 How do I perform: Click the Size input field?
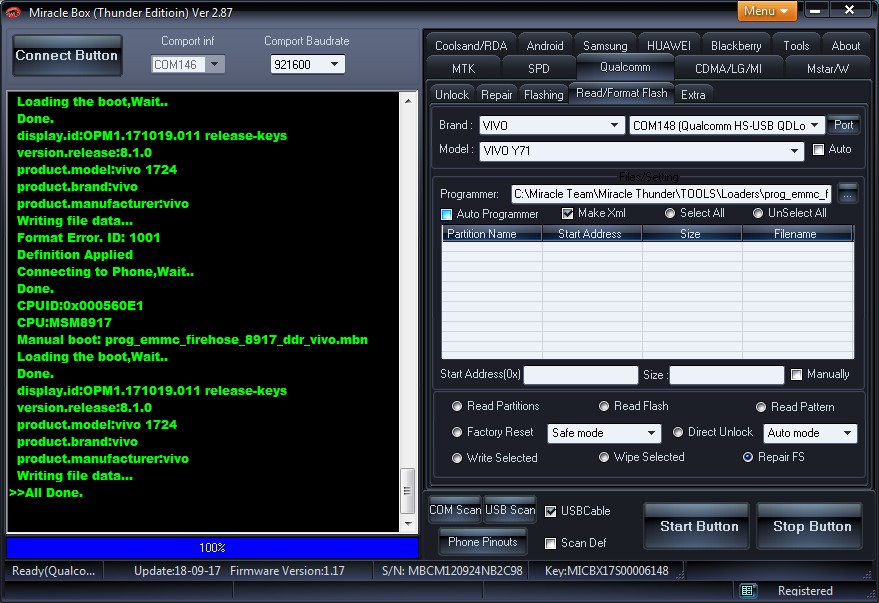(727, 375)
